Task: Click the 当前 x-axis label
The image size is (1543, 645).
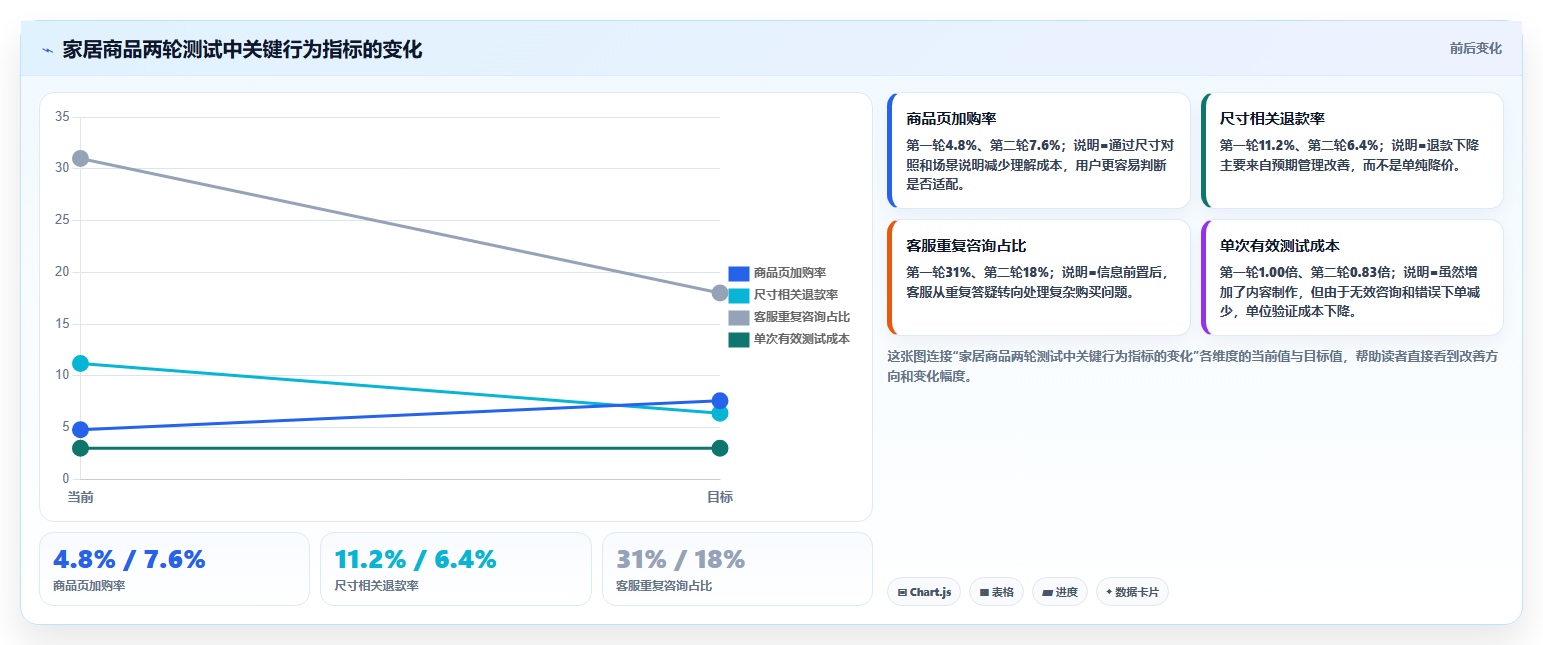Action: click(x=81, y=497)
